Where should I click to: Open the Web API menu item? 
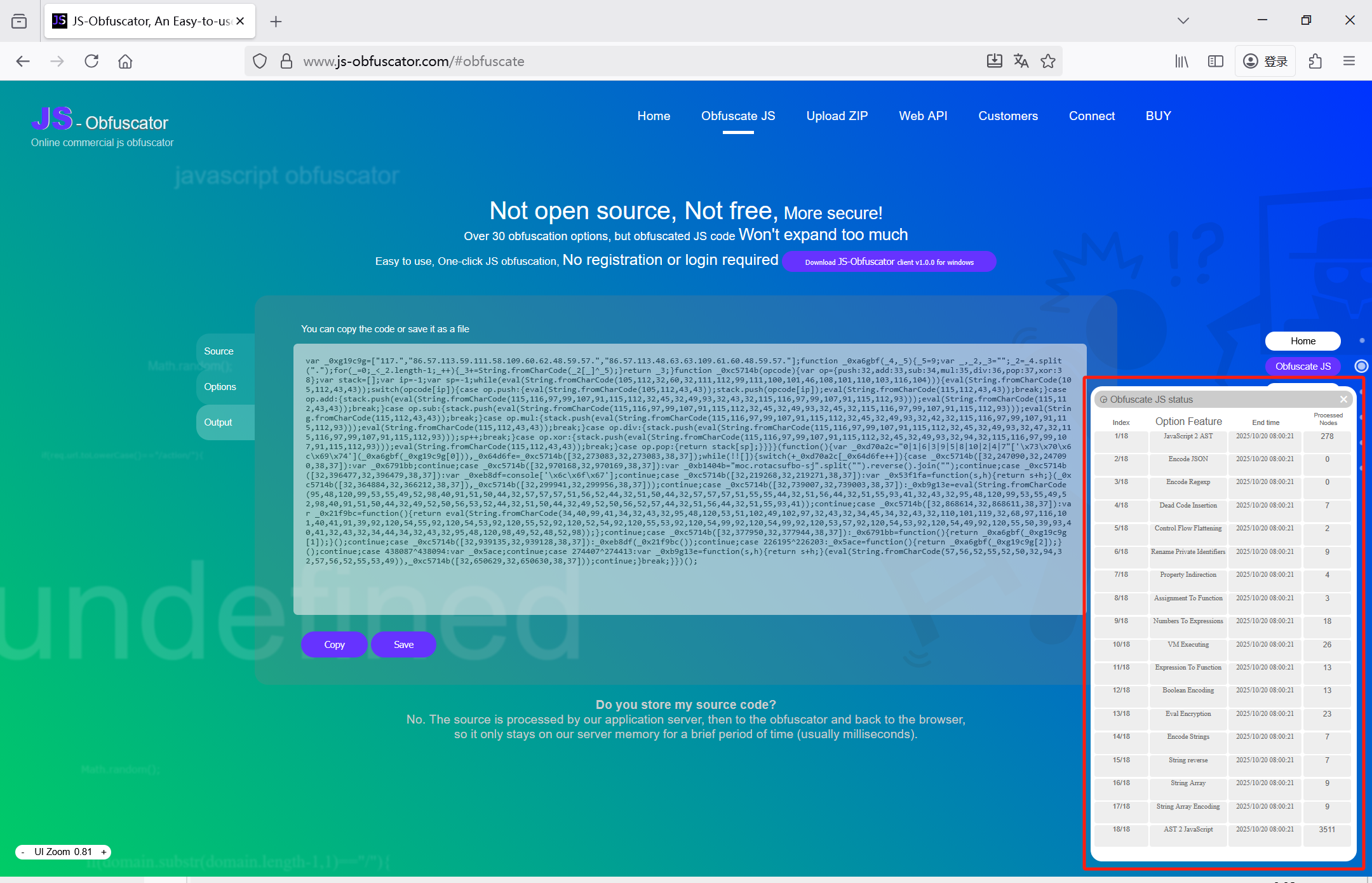click(922, 116)
